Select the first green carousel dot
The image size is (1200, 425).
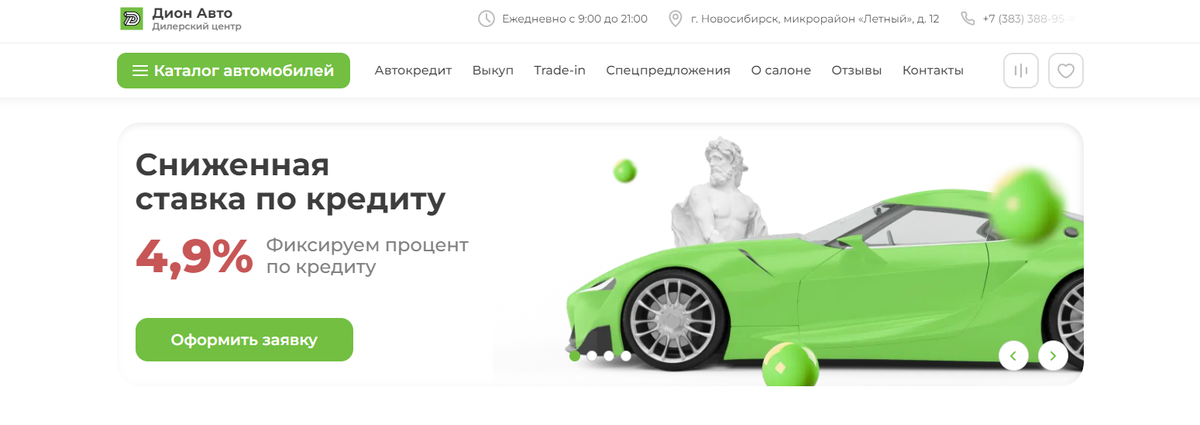click(575, 355)
